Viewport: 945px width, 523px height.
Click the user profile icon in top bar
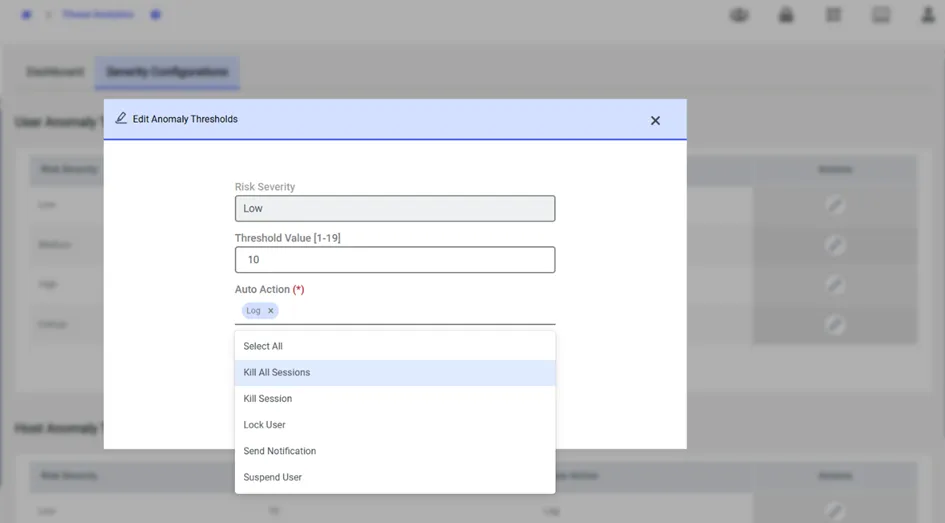pos(928,14)
